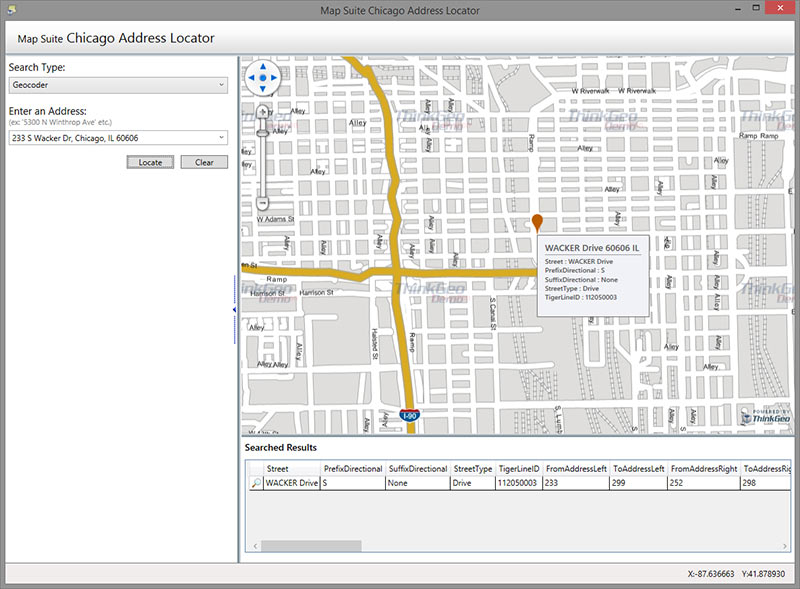
Task: Click the center dot of the pan control
Action: [263, 78]
